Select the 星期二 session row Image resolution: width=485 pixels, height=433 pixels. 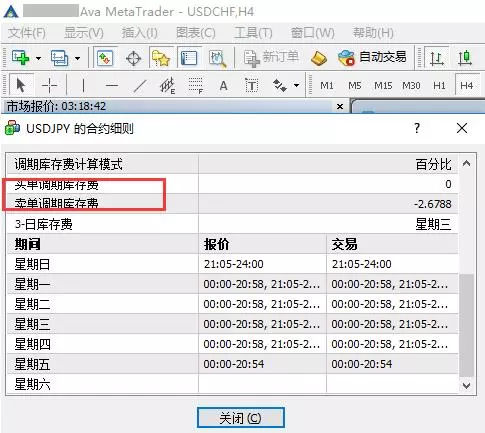(x=233, y=304)
